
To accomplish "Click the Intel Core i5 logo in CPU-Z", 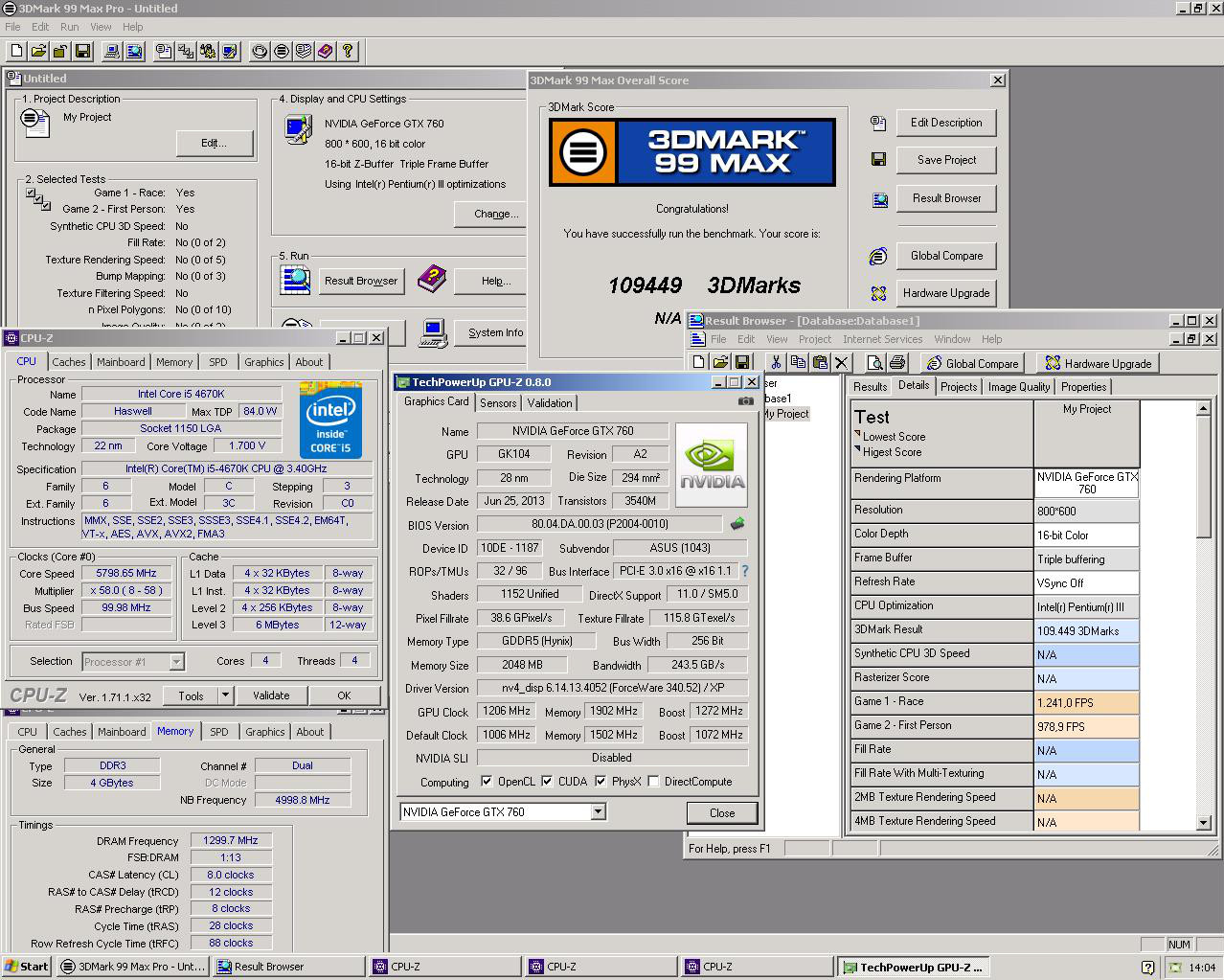I will pos(330,421).
